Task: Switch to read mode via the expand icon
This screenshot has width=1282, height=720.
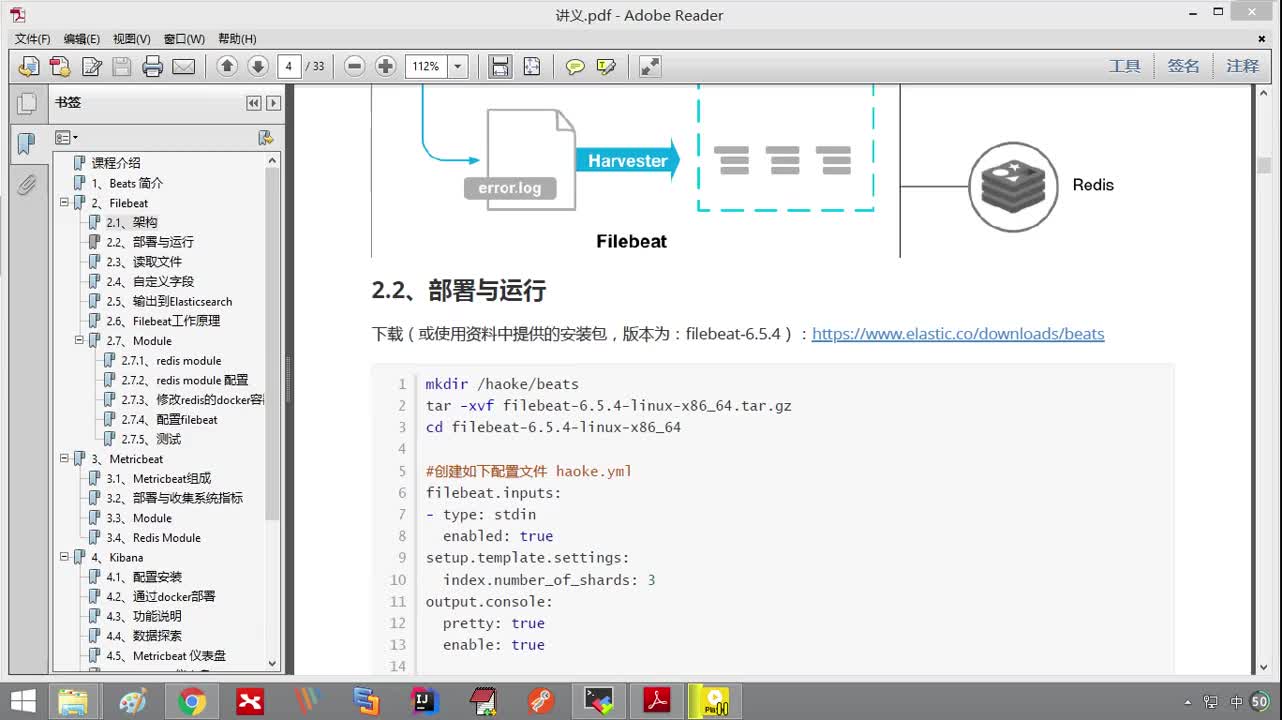Action: (x=650, y=67)
